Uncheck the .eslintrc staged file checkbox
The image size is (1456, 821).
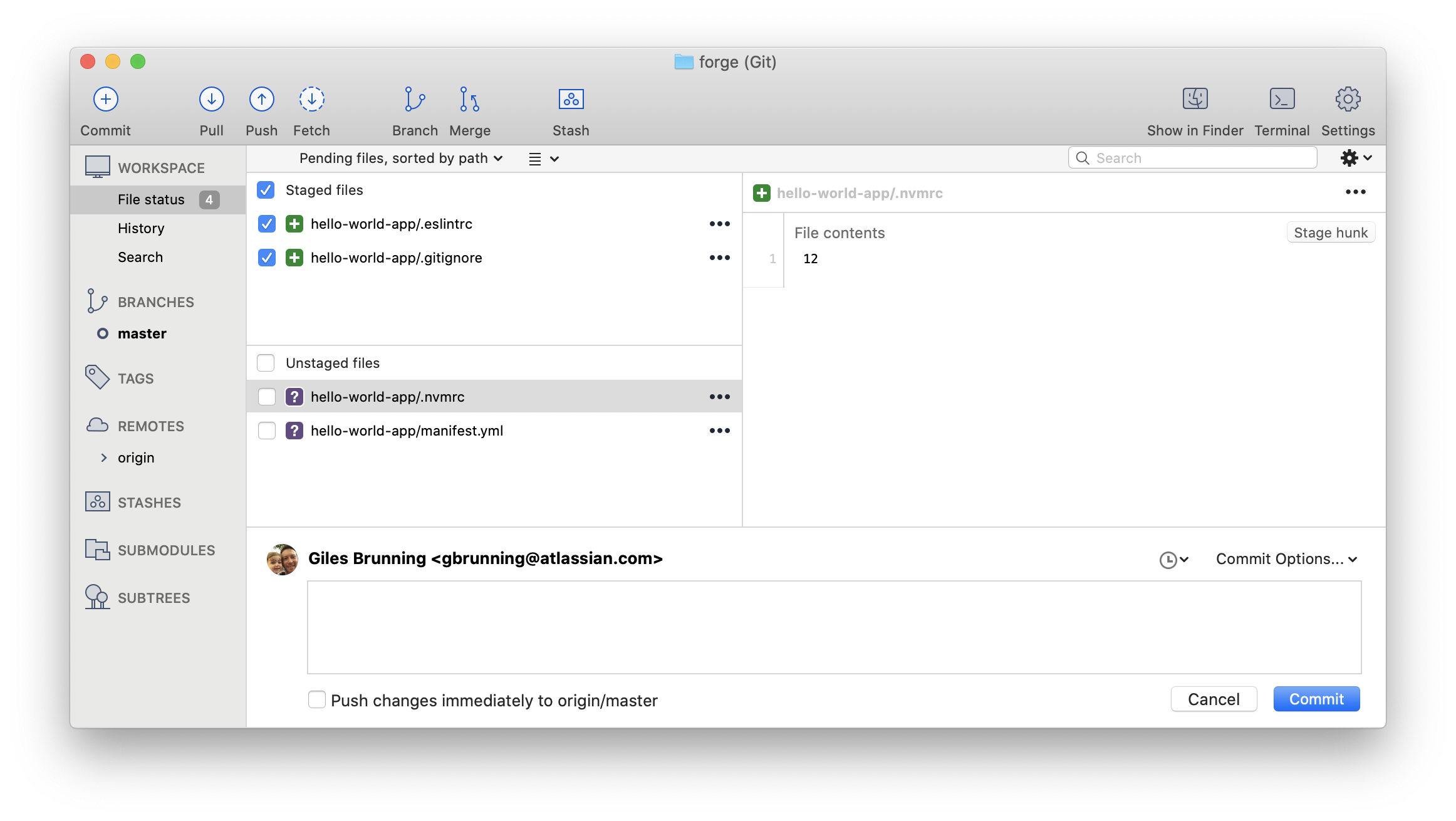(x=267, y=224)
